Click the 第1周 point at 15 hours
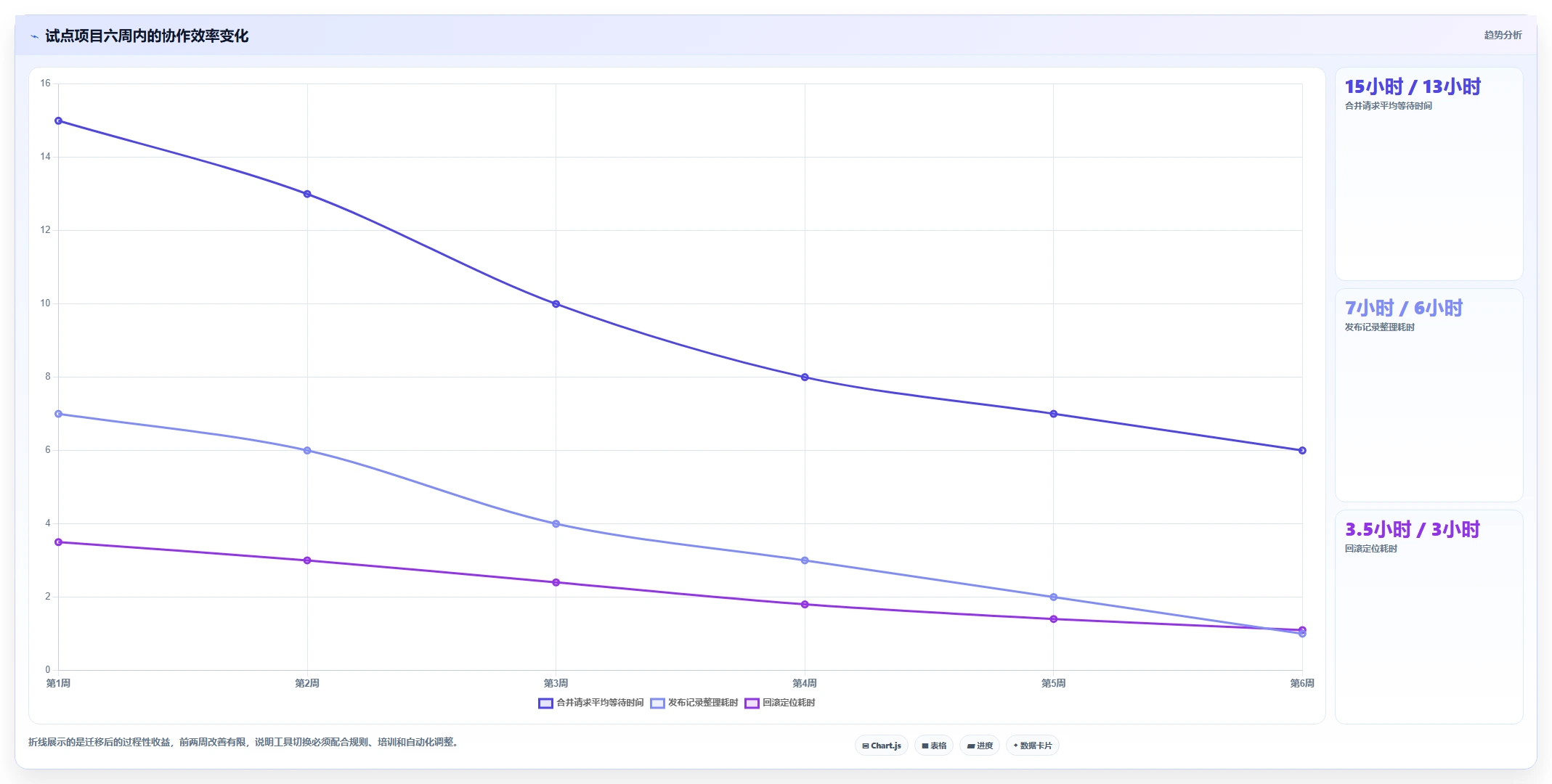The height and width of the screenshot is (784, 1552). 59,121
